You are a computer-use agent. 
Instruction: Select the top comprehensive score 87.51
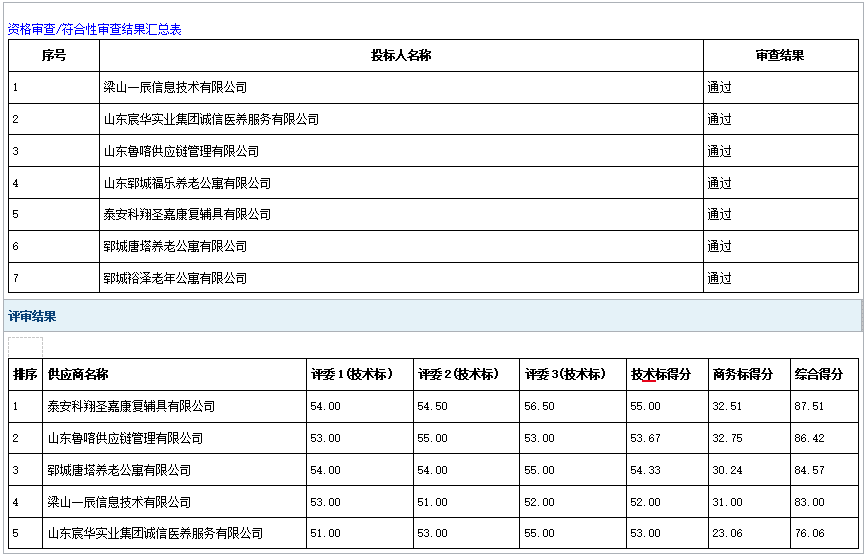[810, 406]
